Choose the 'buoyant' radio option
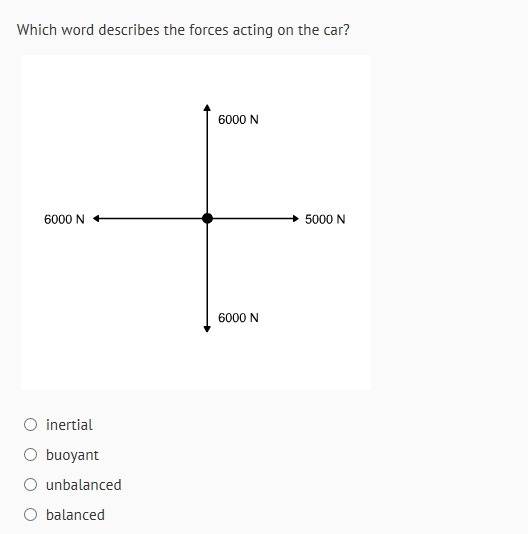528x534 pixels. [31, 454]
